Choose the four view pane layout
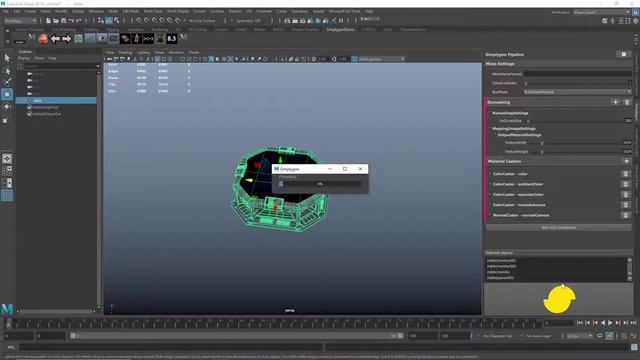640x360 pixels. coord(7,171)
